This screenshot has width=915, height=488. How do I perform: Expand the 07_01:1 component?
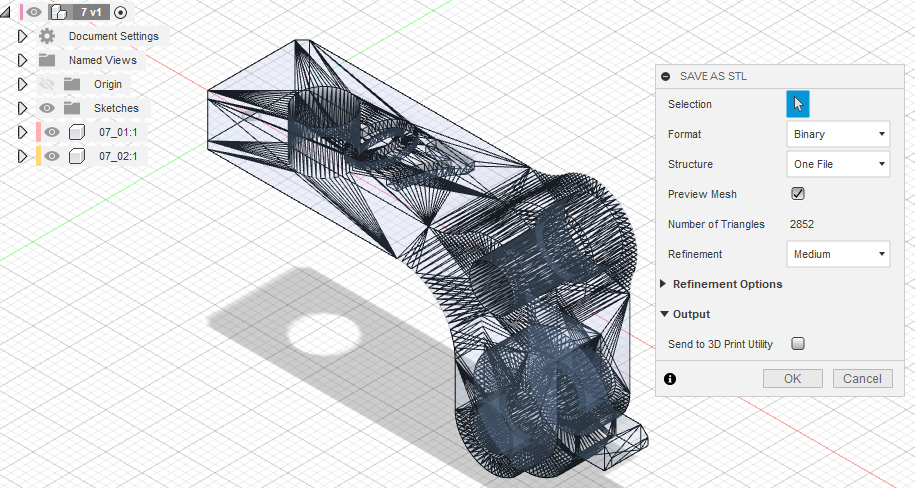pos(22,132)
